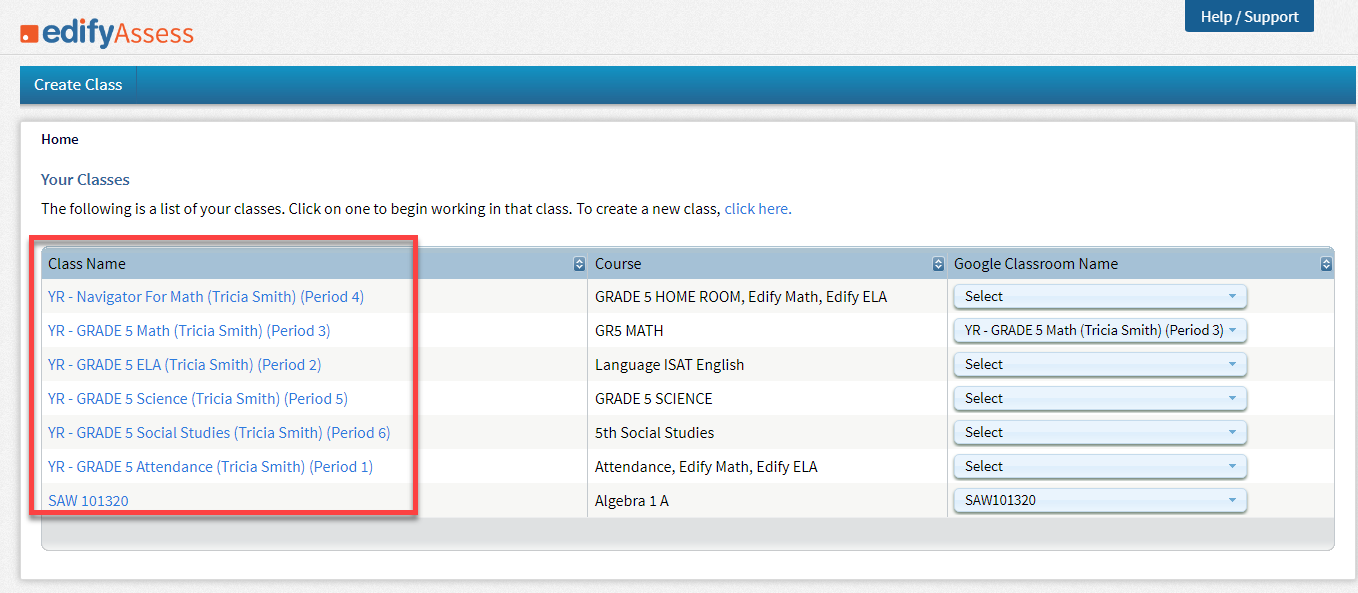Click the GRADE 5 SCIENCE course cell
The image size is (1358, 593).
coord(767,398)
